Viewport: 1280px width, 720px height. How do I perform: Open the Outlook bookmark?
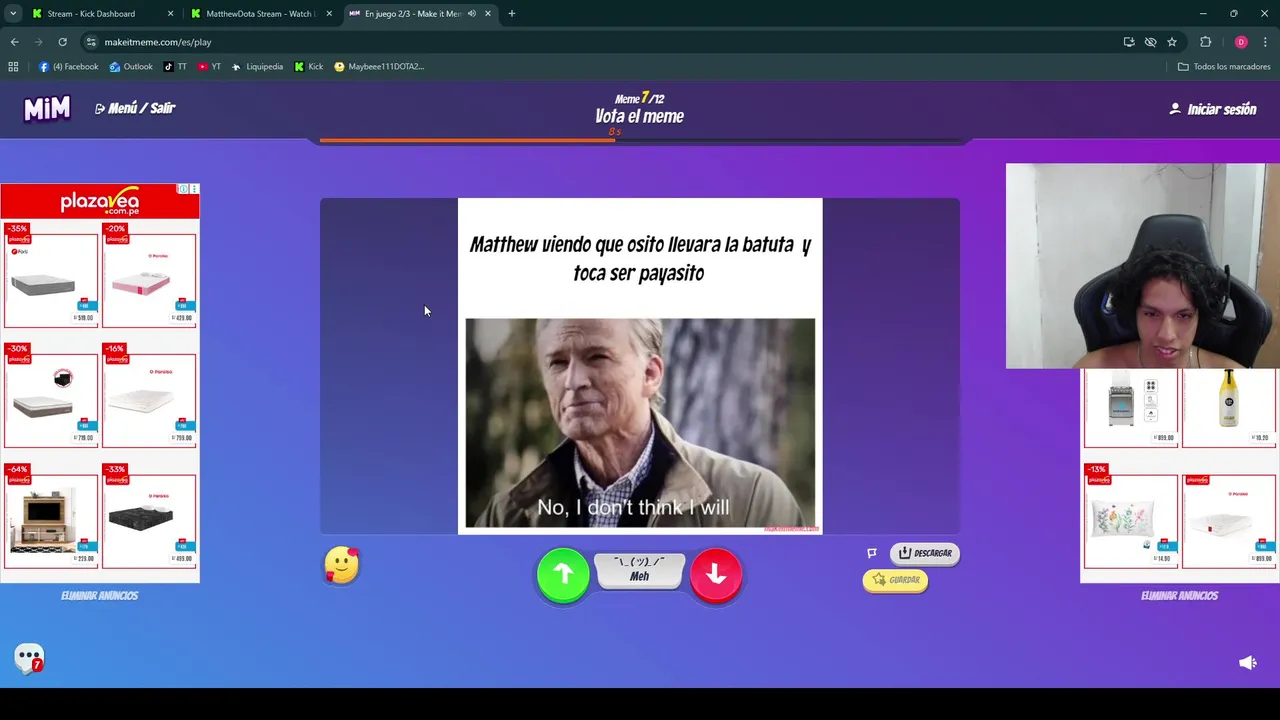(x=131, y=67)
